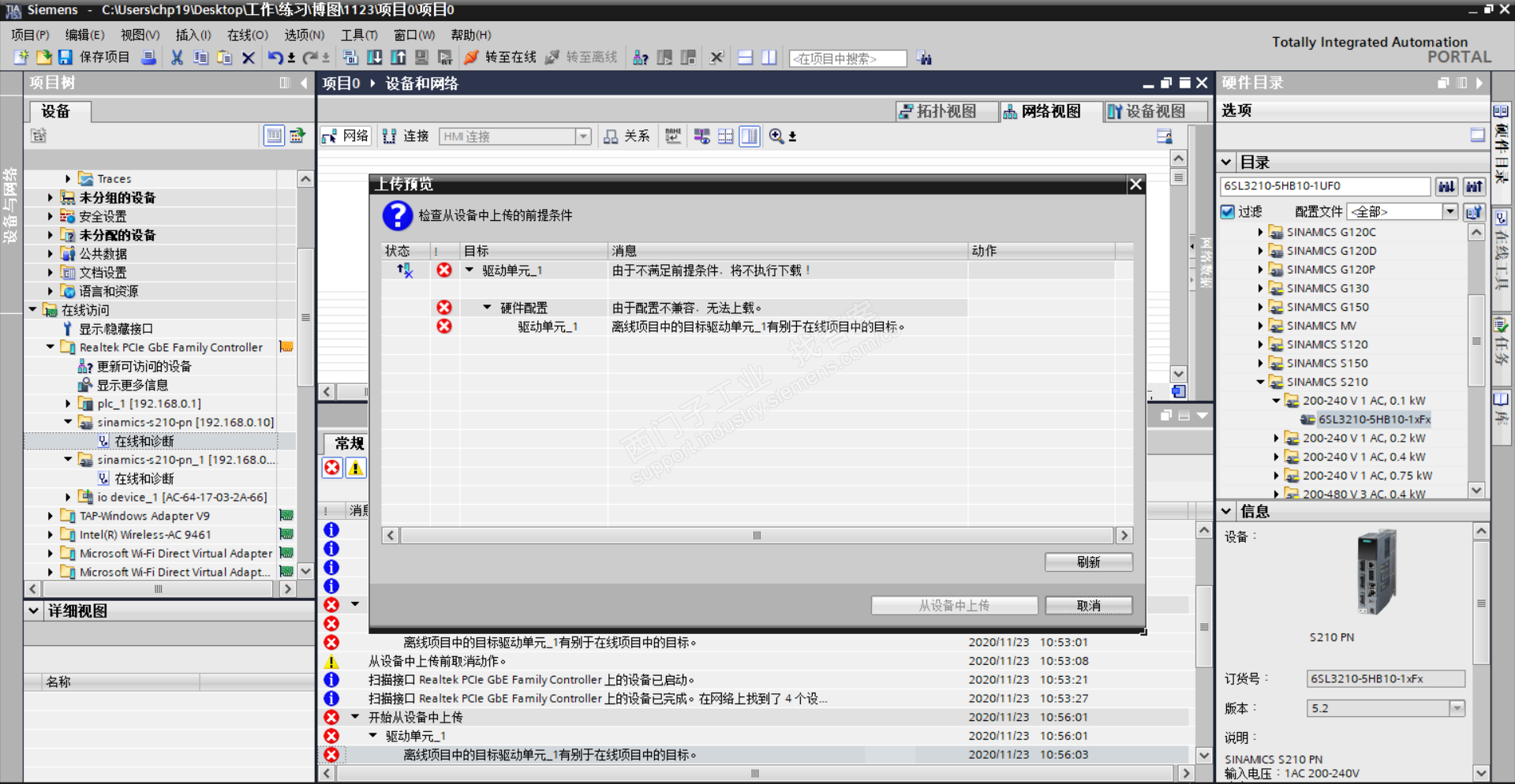Image resolution: width=1515 pixels, height=784 pixels.
Task: Click the catalog search input field
Action: click(1326, 186)
